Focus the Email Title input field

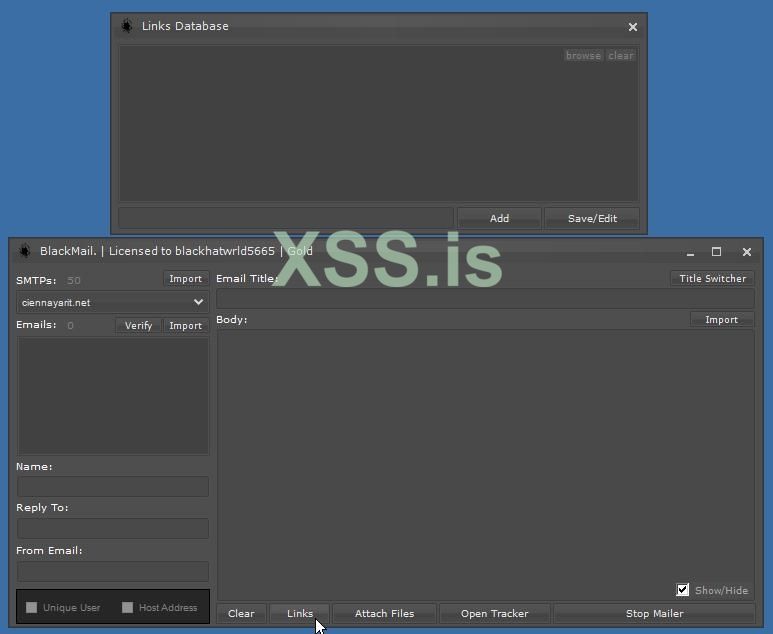point(485,299)
